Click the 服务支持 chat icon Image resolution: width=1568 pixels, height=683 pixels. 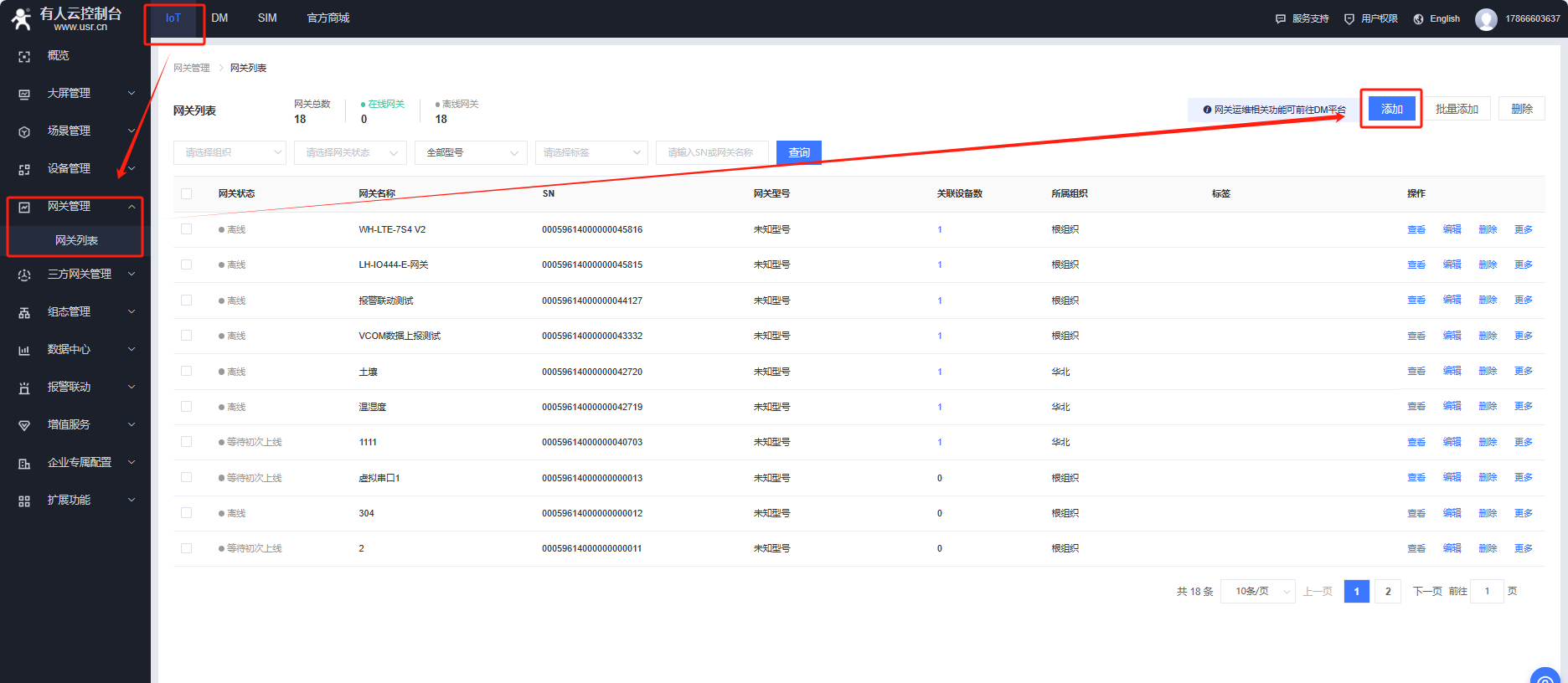(x=1280, y=19)
